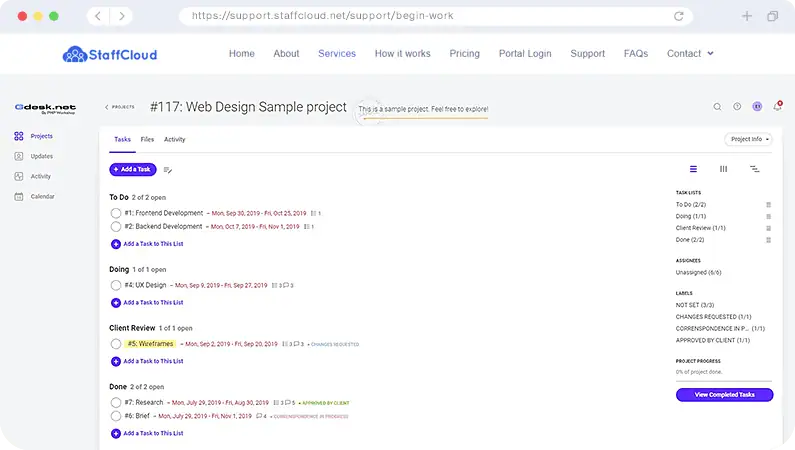Open the notifications bell
Viewport: 795px width, 450px height.
(777, 106)
